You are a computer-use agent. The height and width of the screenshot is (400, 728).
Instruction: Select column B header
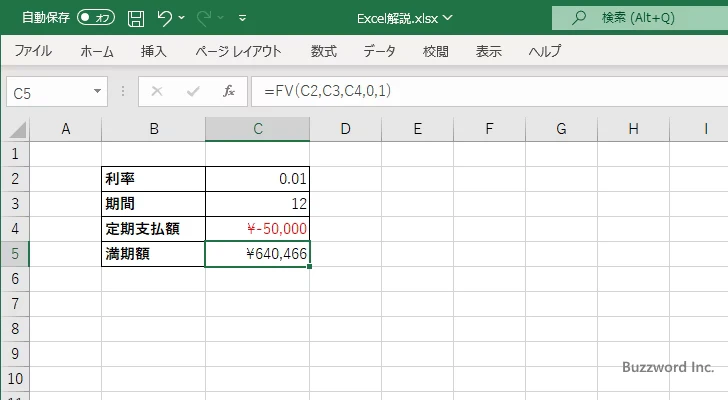pos(154,129)
